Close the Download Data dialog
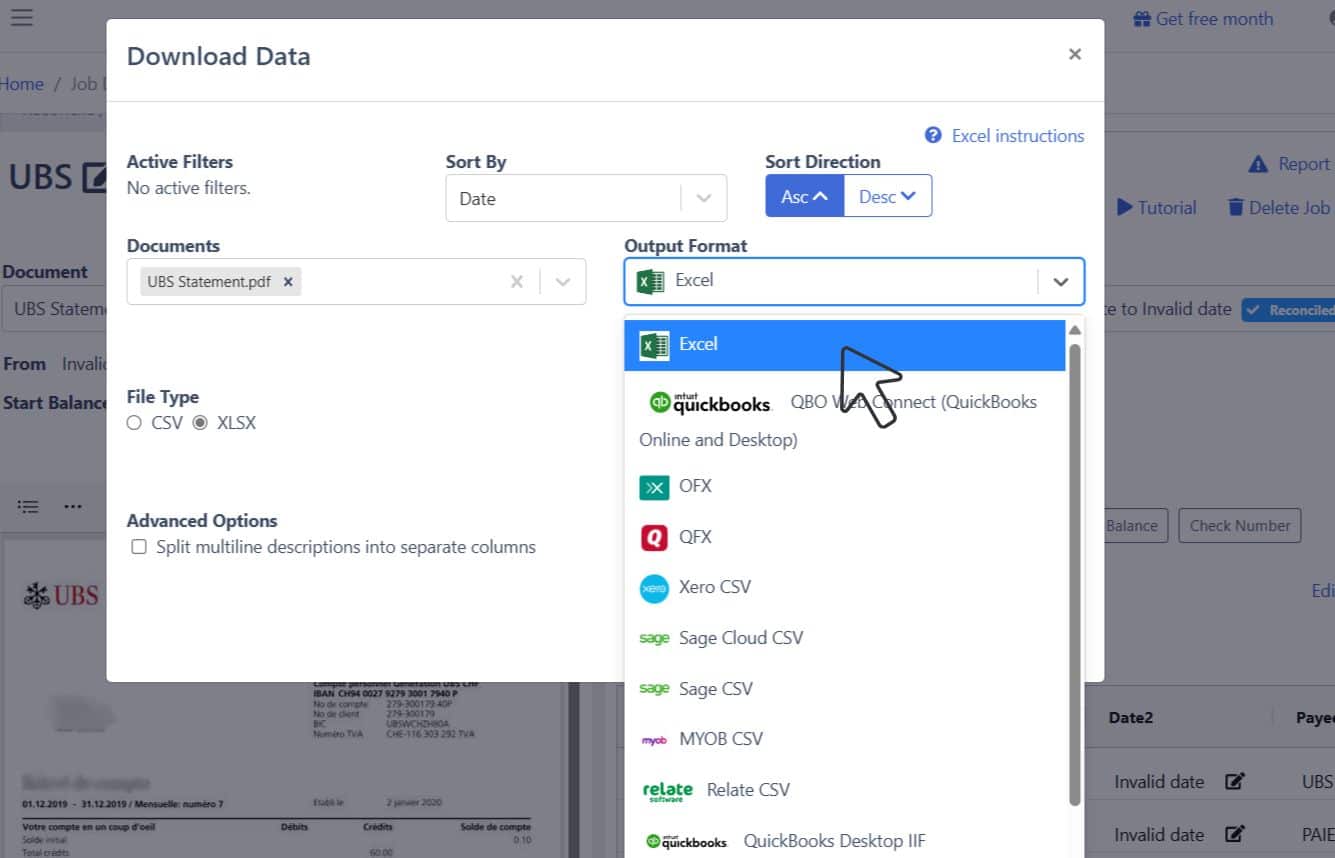The width and height of the screenshot is (1335, 858). 1075,54
